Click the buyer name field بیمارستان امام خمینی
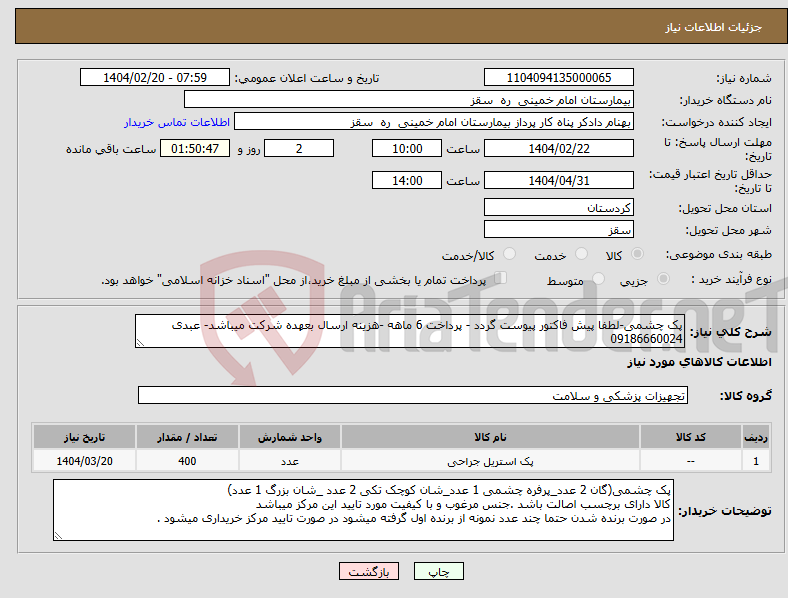This screenshot has height=598, width=788. coord(409,99)
